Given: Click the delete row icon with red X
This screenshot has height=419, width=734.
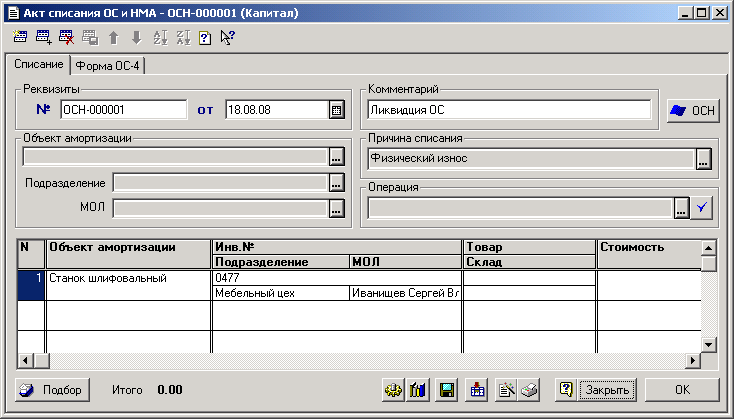Looking at the screenshot, I should (x=66, y=38).
